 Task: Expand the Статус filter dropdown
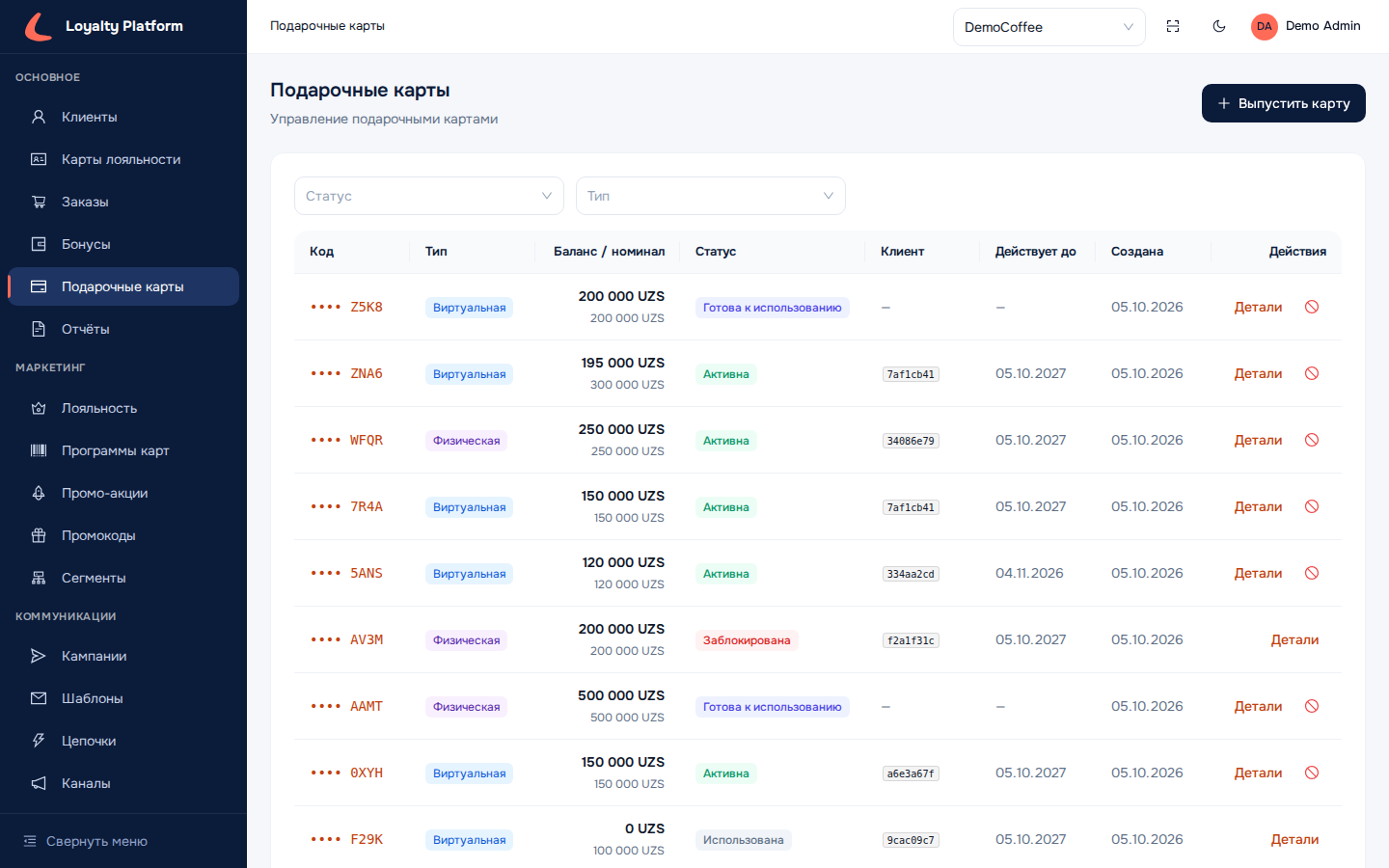(x=429, y=196)
